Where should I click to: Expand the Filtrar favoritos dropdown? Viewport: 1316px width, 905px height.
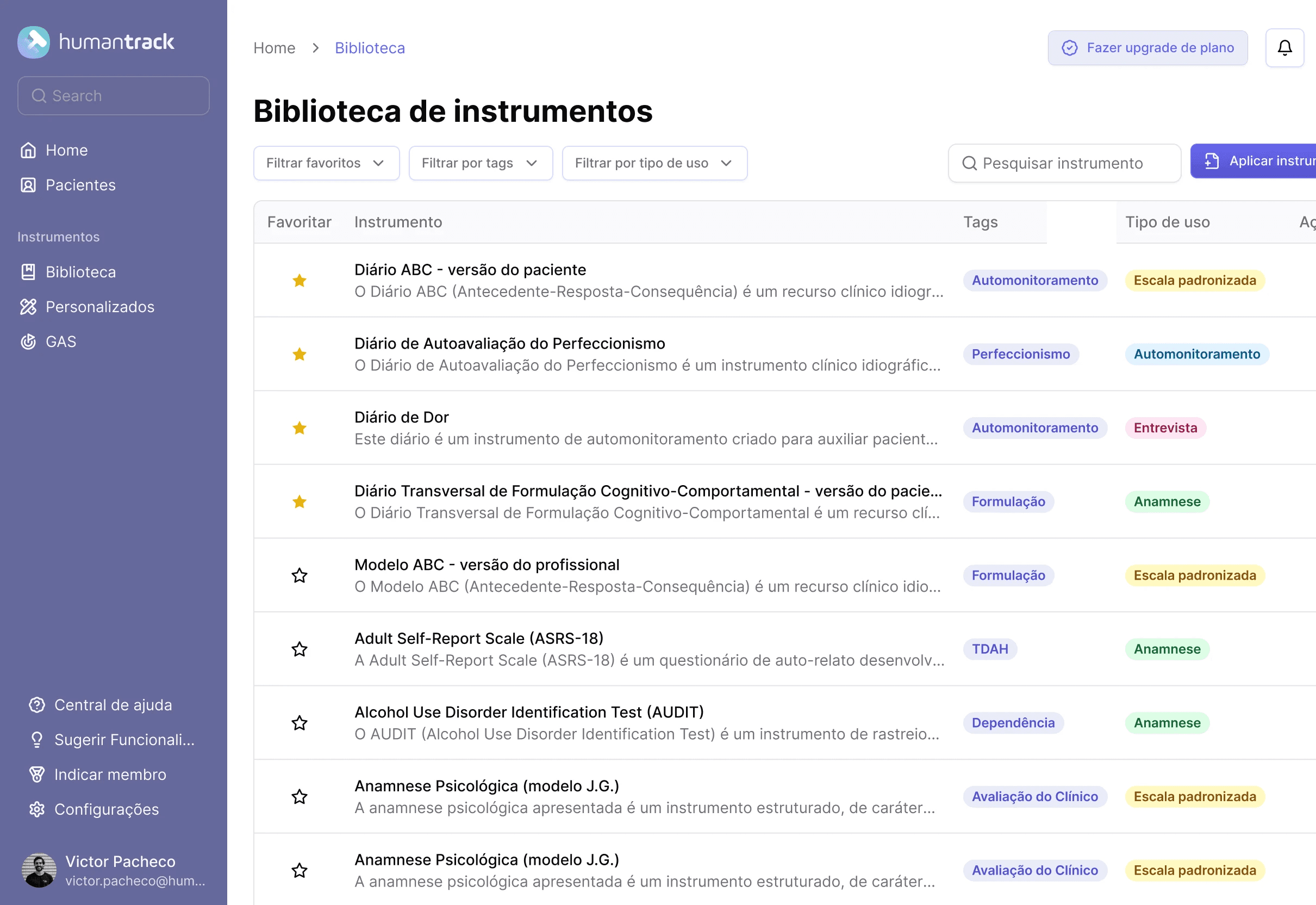pos(326,163)
